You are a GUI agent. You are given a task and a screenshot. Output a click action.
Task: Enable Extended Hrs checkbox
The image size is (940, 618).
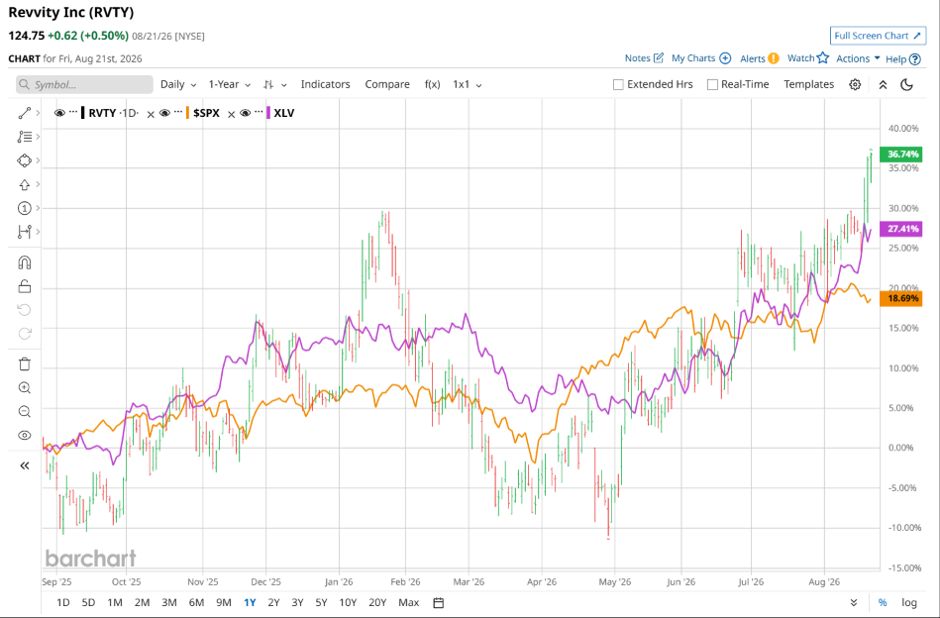618,85
